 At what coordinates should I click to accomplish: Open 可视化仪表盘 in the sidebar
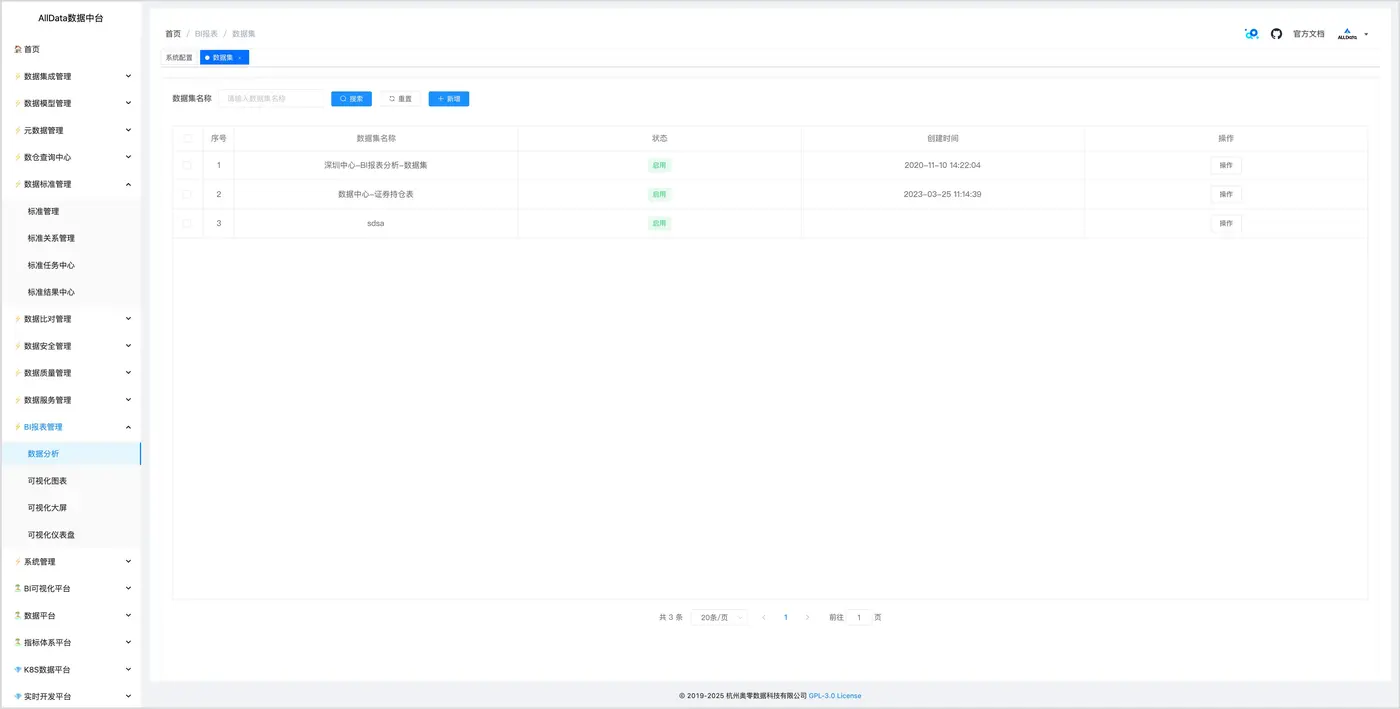[x=51, y=535]
